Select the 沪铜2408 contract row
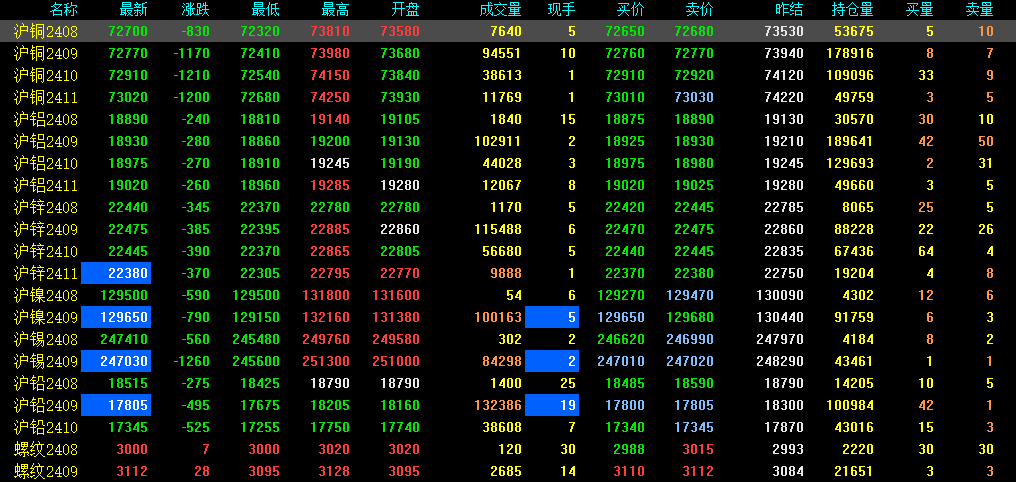Viewport: 1016px width, 482px height. tap(508, 31)
